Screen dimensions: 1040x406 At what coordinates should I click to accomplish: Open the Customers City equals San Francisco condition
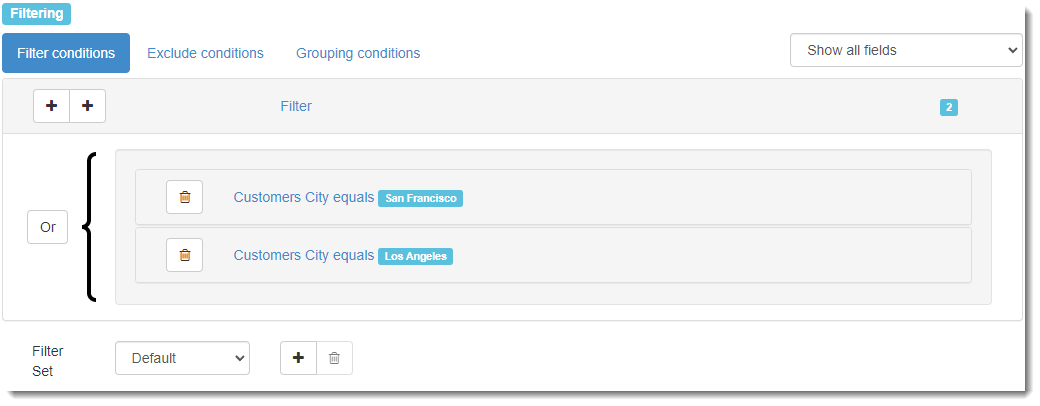click(304, 197)
